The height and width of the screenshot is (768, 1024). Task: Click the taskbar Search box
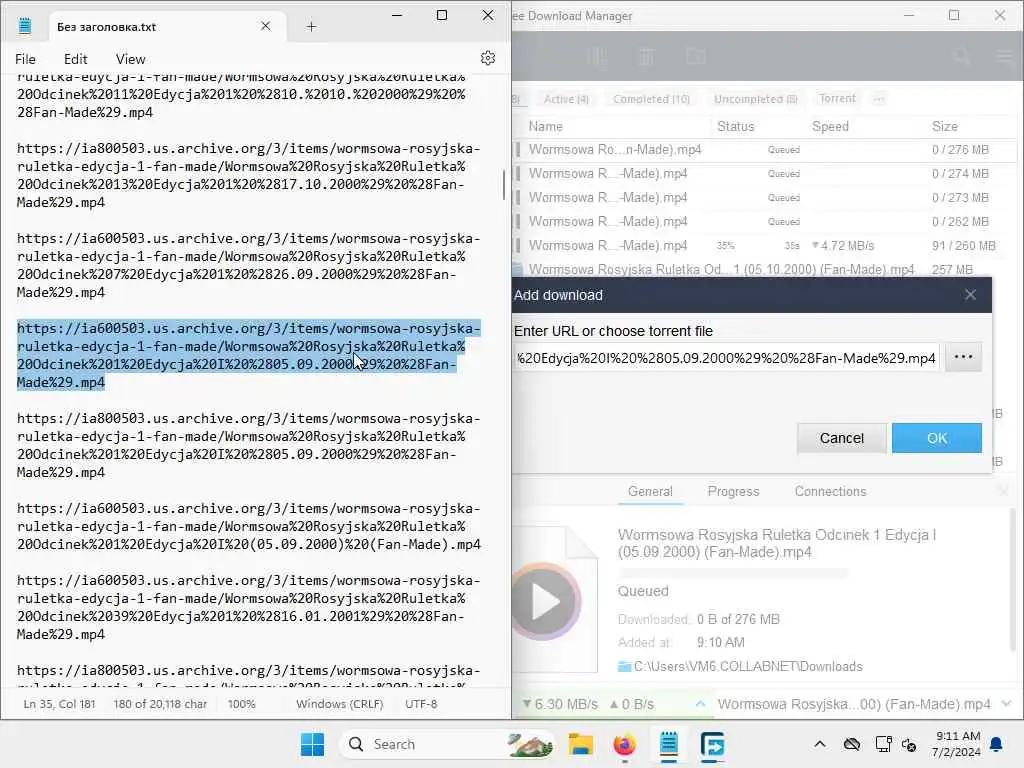point(447,744)
